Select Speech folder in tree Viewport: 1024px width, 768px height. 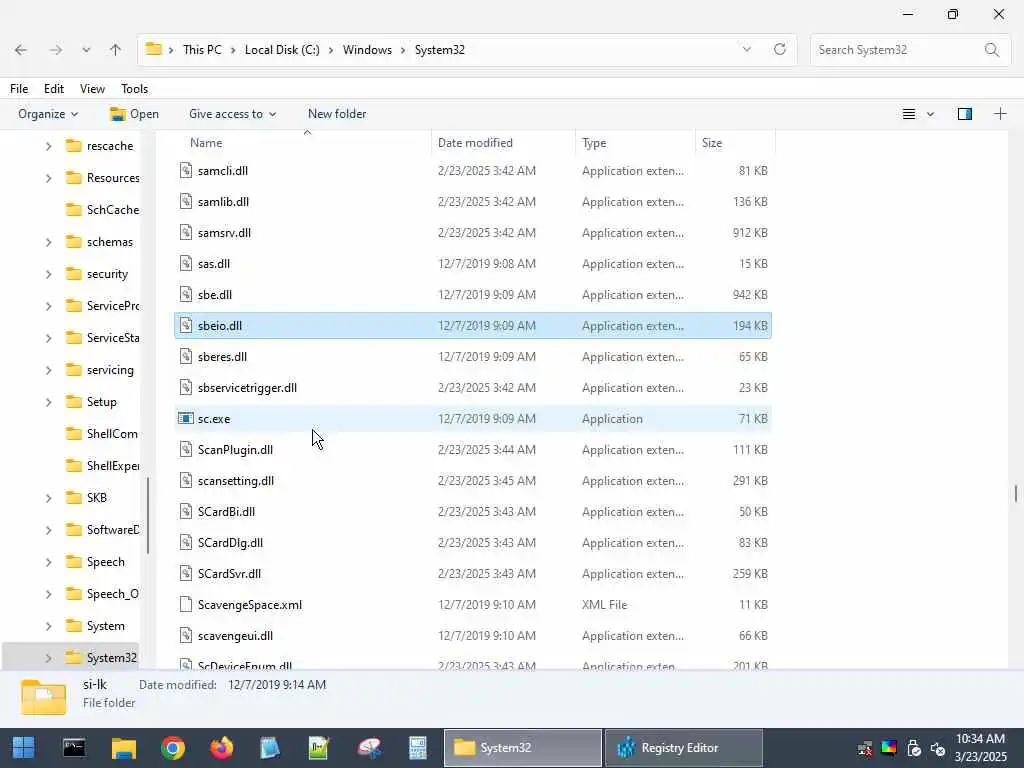pos(95,562)
